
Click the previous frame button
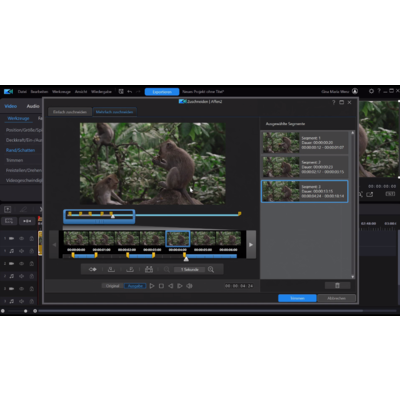click(x=170, y=286)
